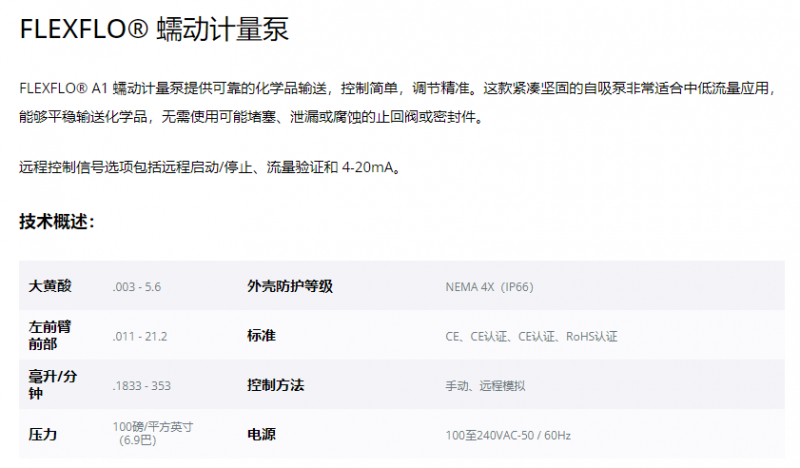800x468 pixels.
Task: Select the 技术概述 section heading
Action: 57,222
